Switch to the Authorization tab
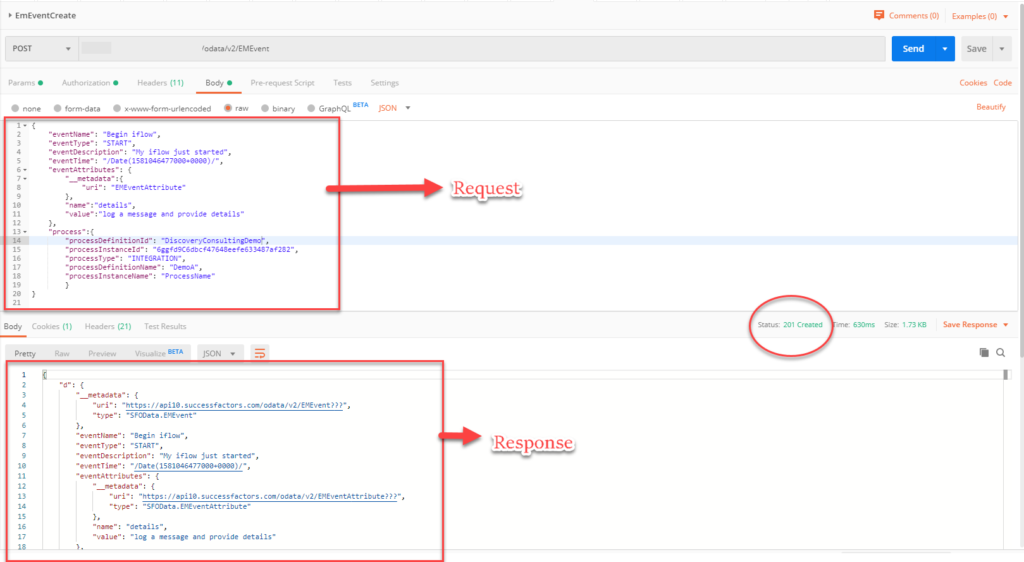The height and width of the screenshot is (562, 1024). pos(90,83)
